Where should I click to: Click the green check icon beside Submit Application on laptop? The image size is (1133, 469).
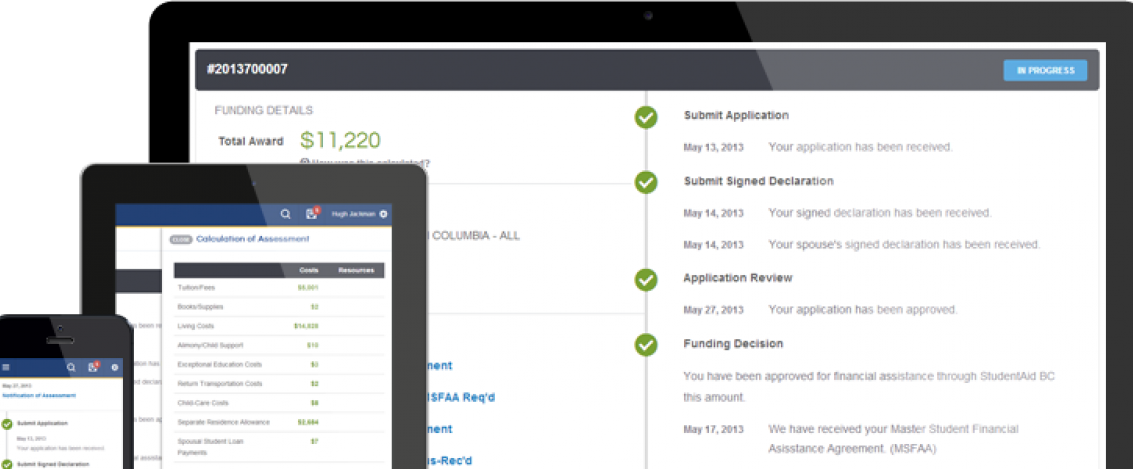pyautogui.click(x=646, y=117)
